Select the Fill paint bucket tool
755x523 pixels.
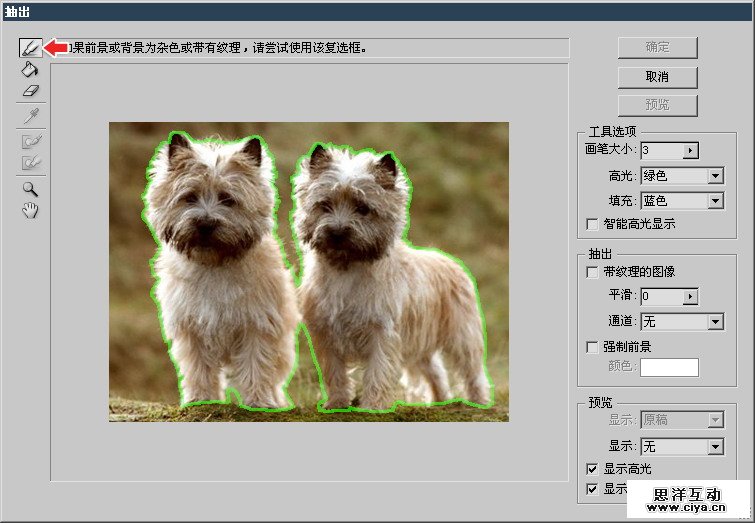click(30, 69)
